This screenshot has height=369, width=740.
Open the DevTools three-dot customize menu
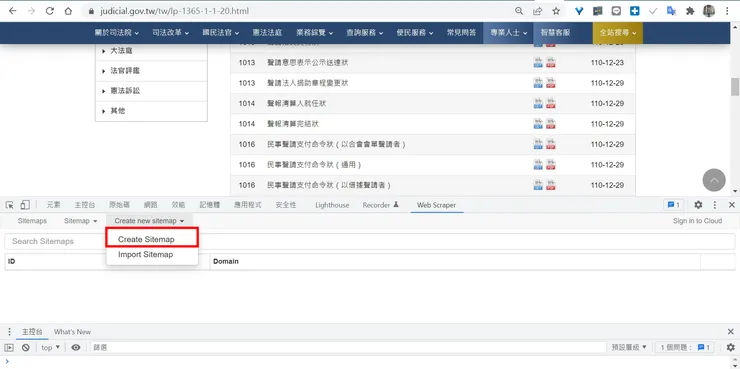(x=715, y=205)
